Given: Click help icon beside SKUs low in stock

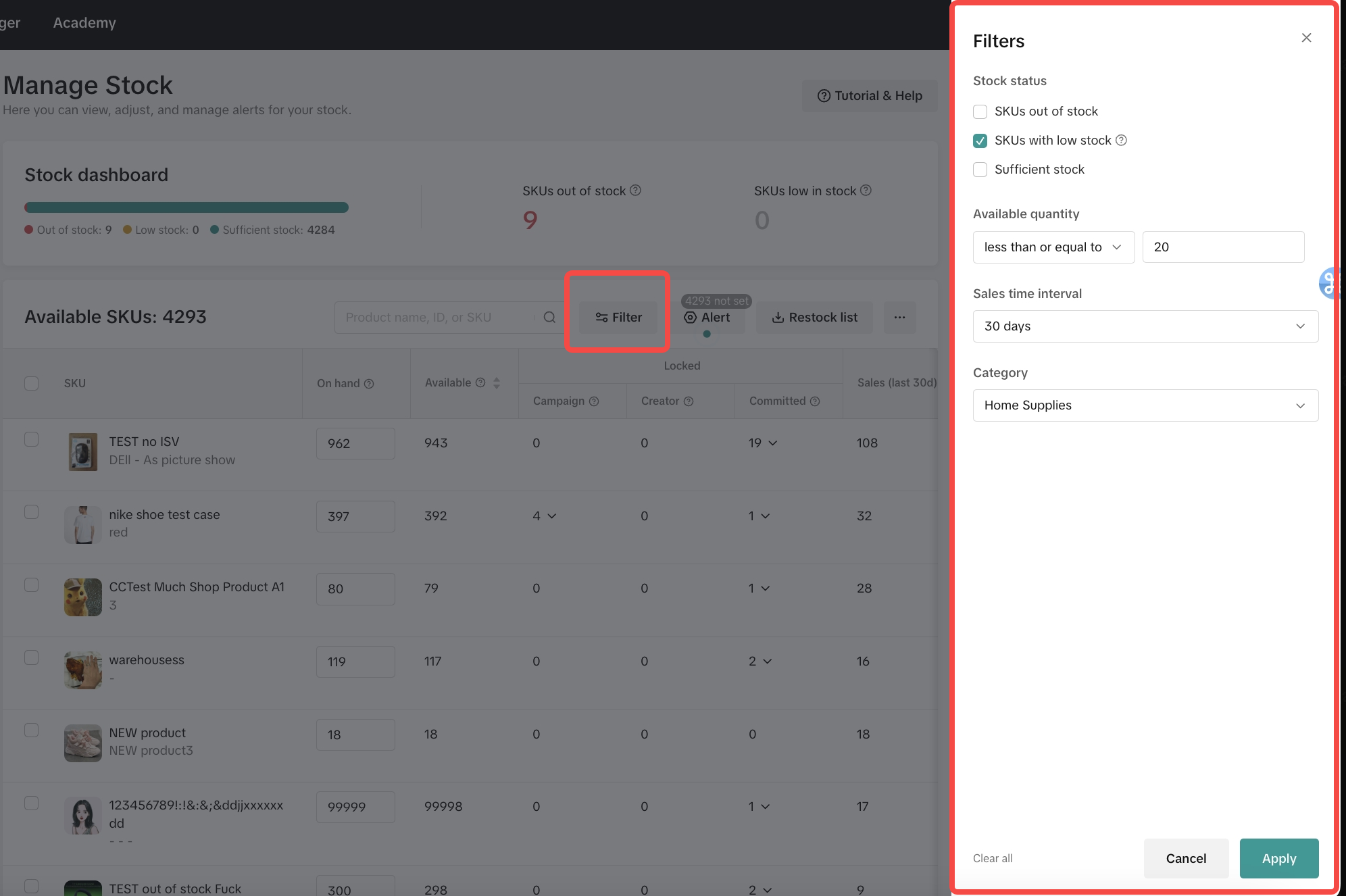Looking at the screenshot, I should point(866,191).
